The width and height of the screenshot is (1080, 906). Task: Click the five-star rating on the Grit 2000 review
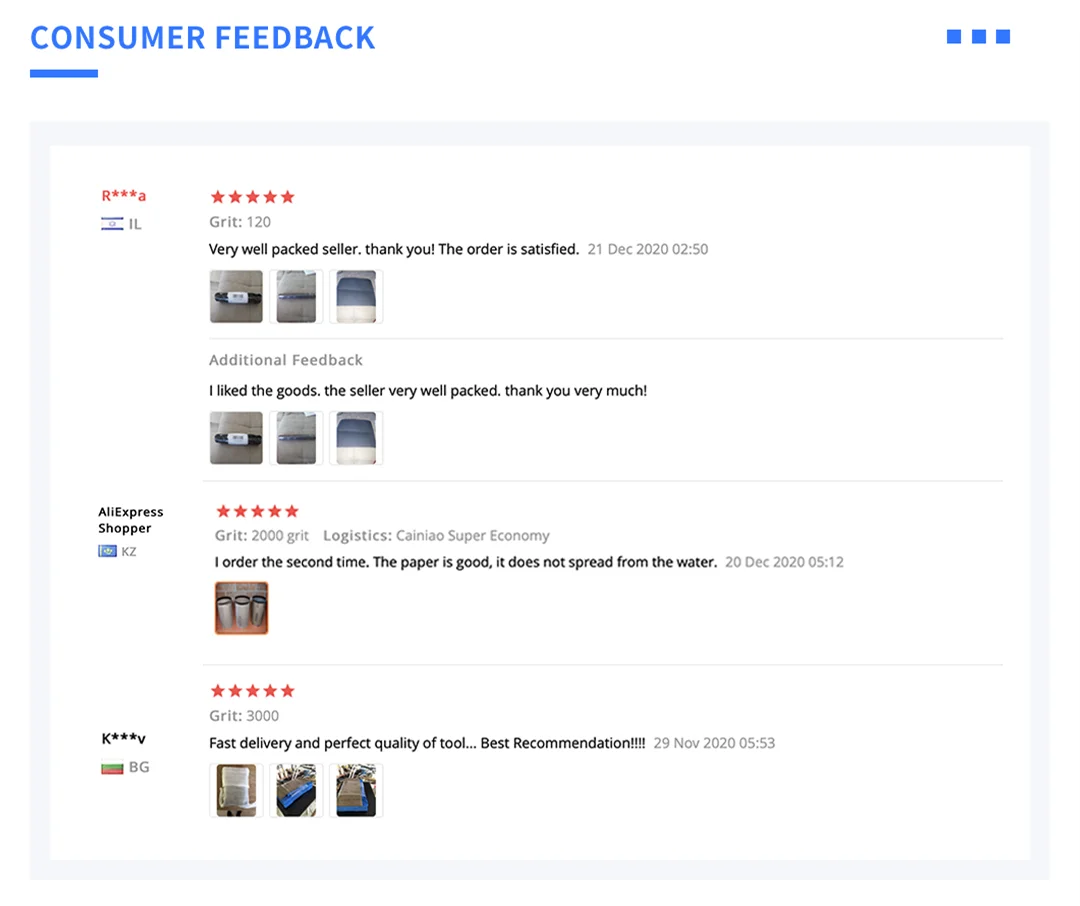click(x=257, y=511)
